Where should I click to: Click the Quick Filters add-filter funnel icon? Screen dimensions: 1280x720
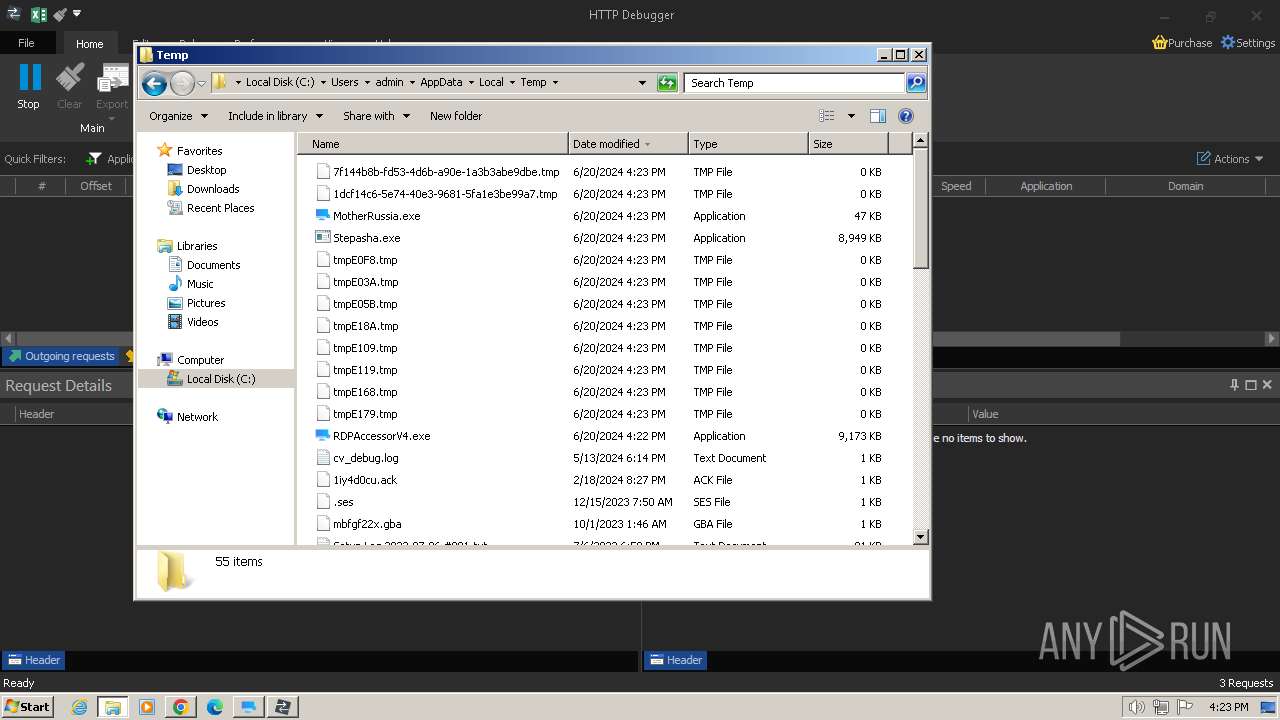point(94,159)
